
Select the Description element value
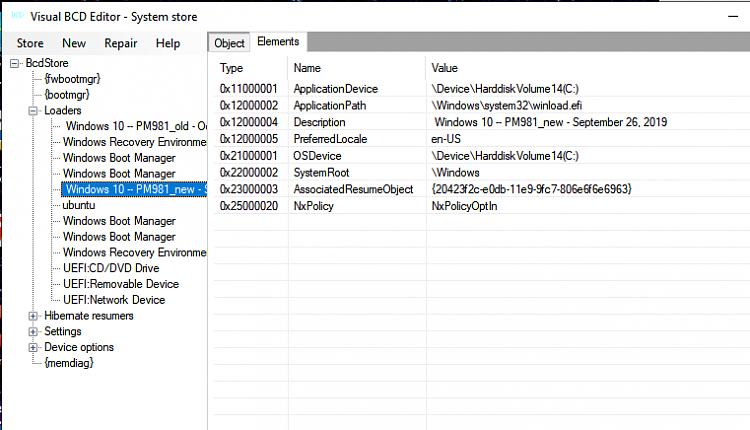(x=551, y=122)
